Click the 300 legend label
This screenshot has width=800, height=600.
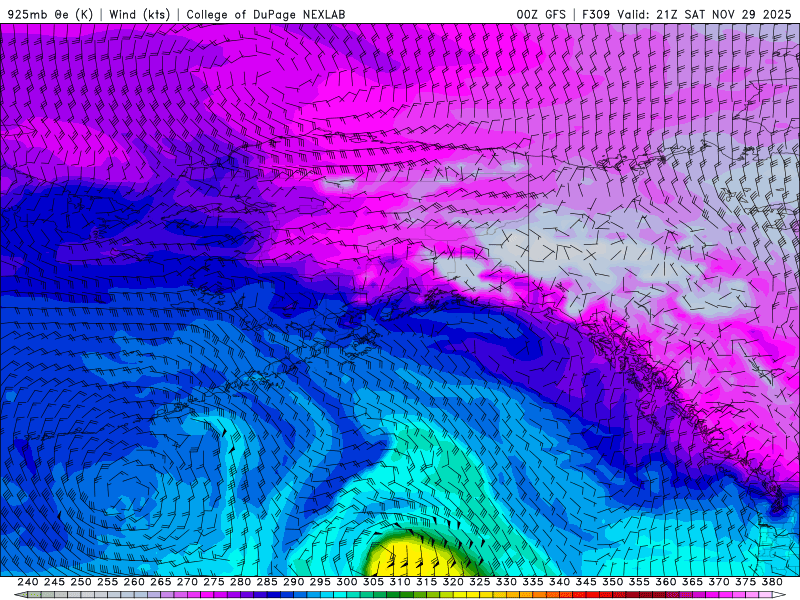point(346,582)
